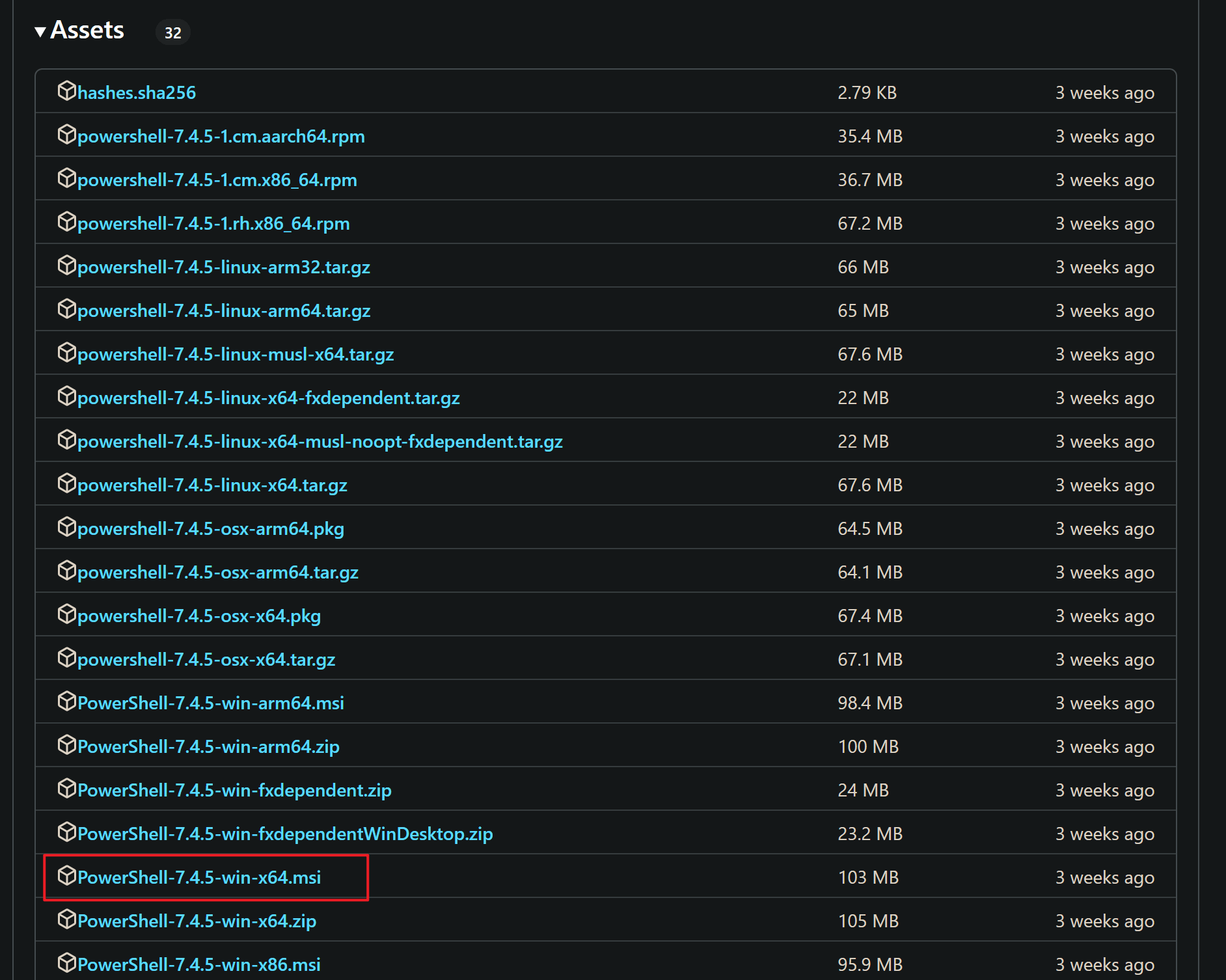Click package icon beside win-fxdependentWinDesktop.zip file
Screen dimensions: 1226x980
point(66,832)
